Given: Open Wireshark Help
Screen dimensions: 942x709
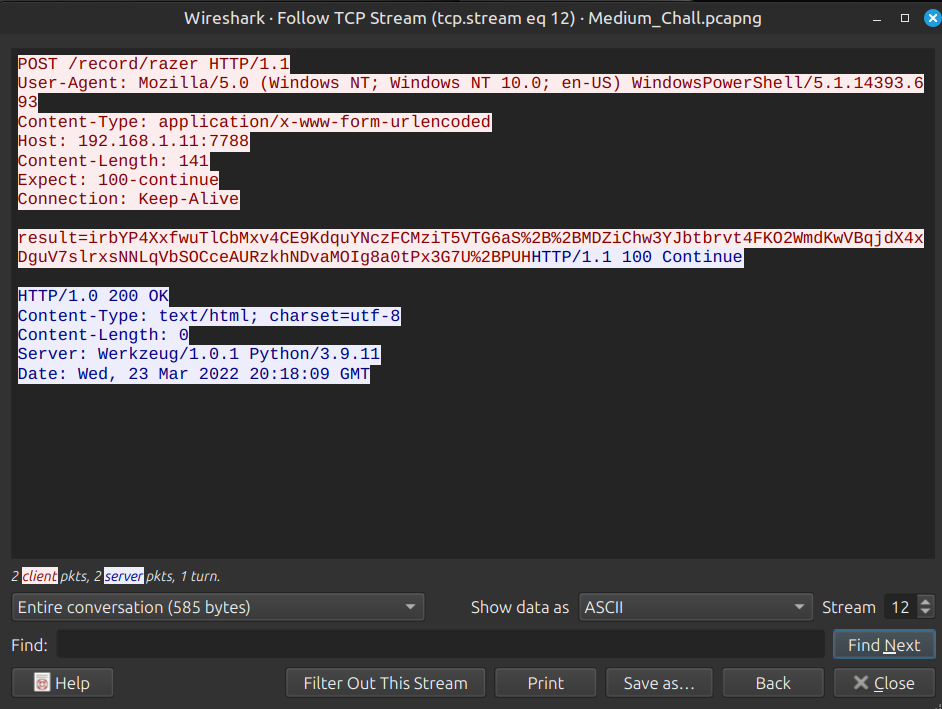Looking at the screenshot, I should [x=62, y=682].
